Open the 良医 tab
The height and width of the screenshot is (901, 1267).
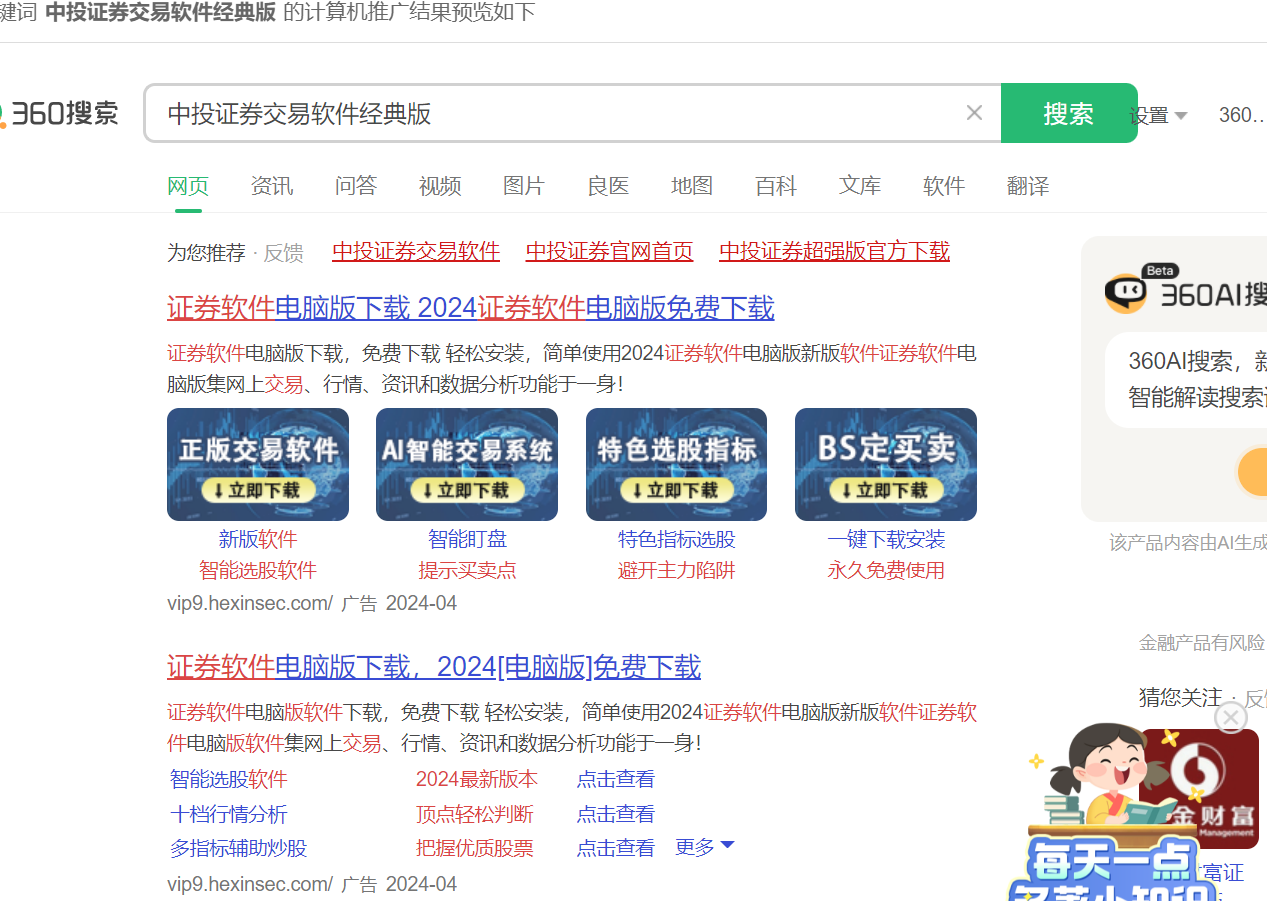(x=608, y=186)
